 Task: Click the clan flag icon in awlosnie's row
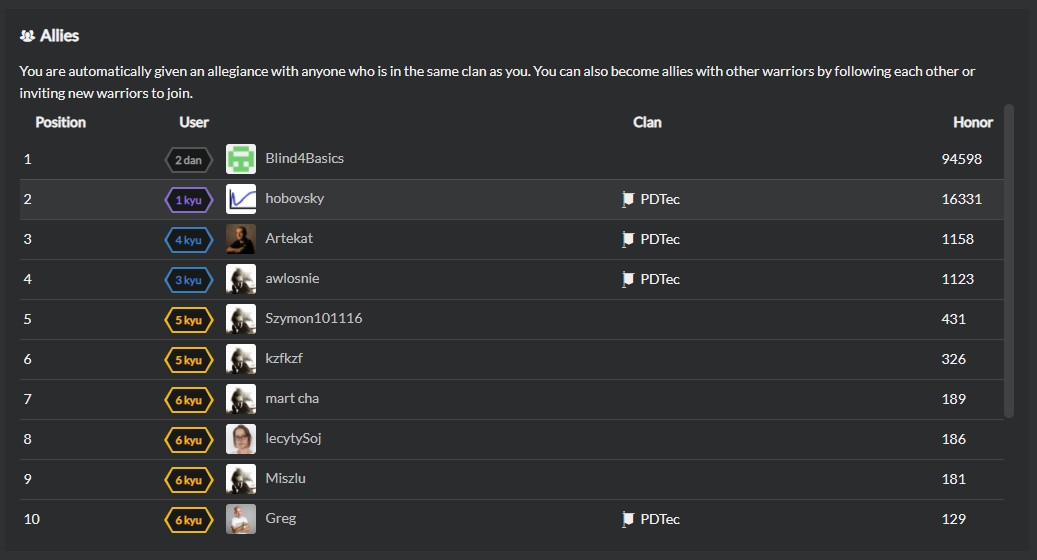[628, 279]
